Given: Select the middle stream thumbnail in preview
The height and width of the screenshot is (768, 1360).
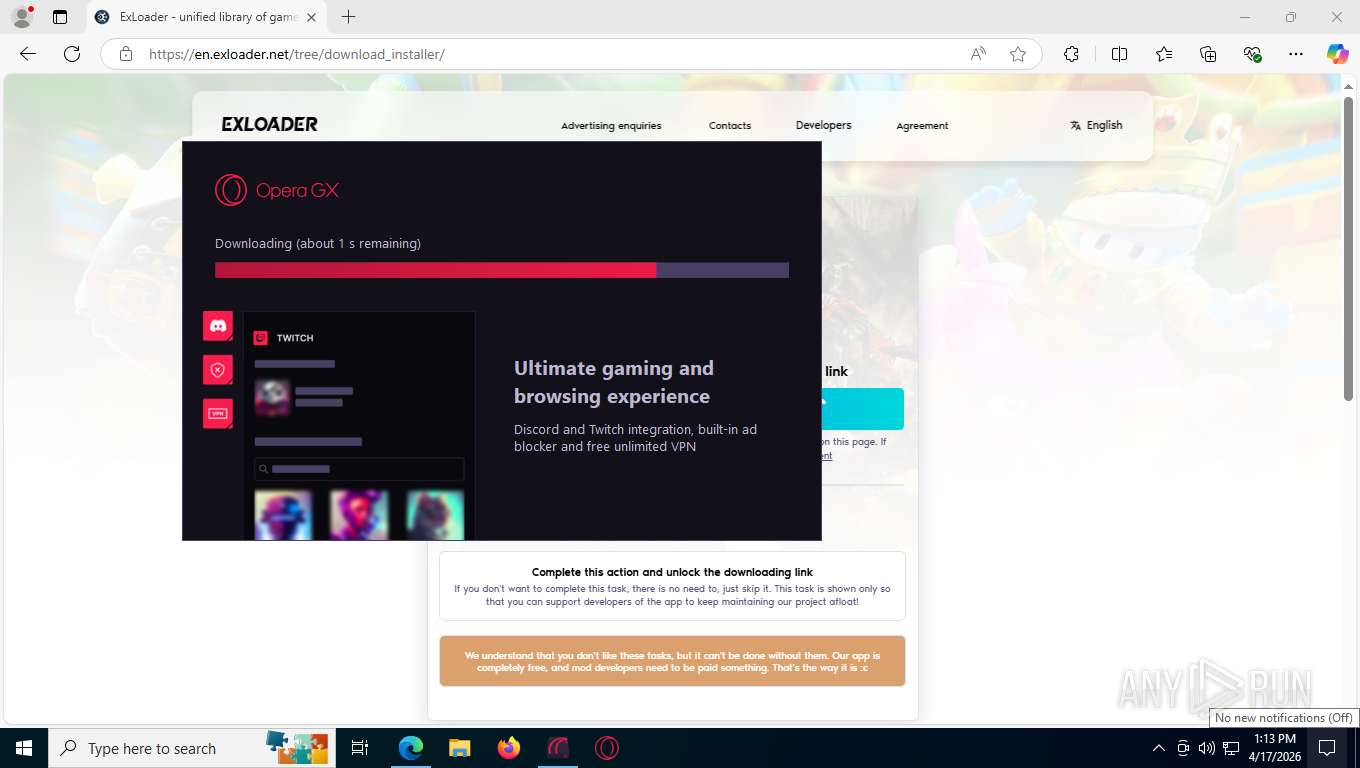Looking at the screenshot, I should [x=359, y=515].
